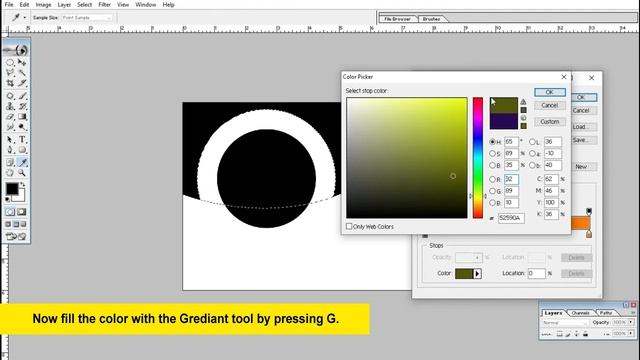Select the R red radio button
Screen dimensions: 640x360
(492, 179)
